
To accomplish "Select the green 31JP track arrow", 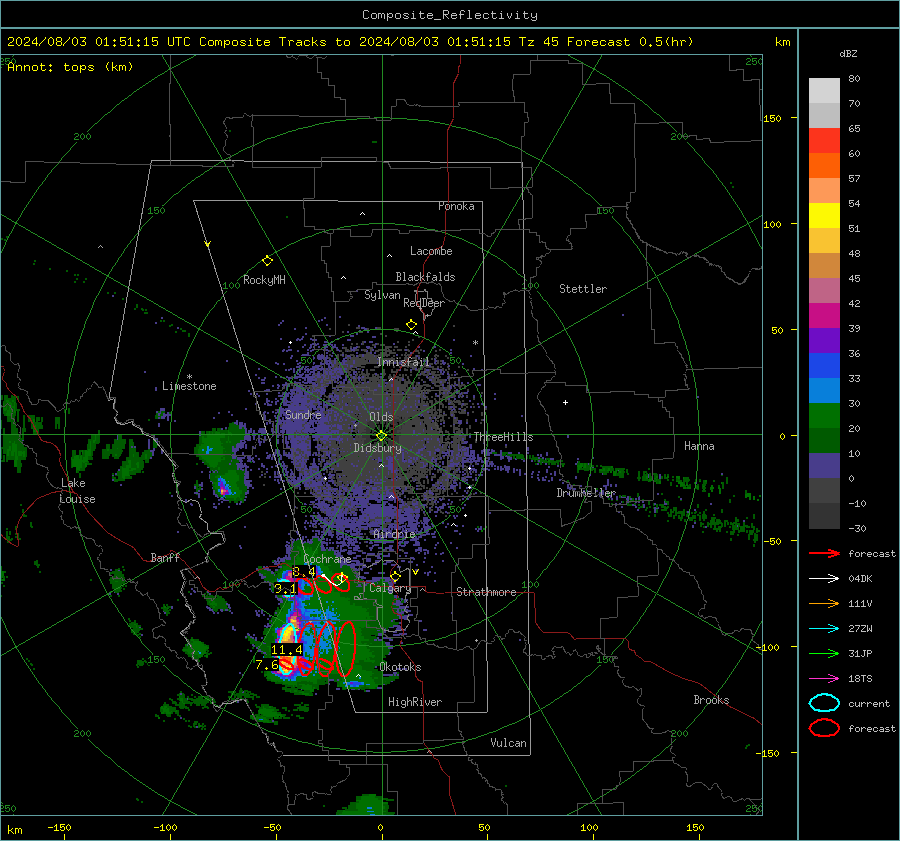I will (824, 653).
